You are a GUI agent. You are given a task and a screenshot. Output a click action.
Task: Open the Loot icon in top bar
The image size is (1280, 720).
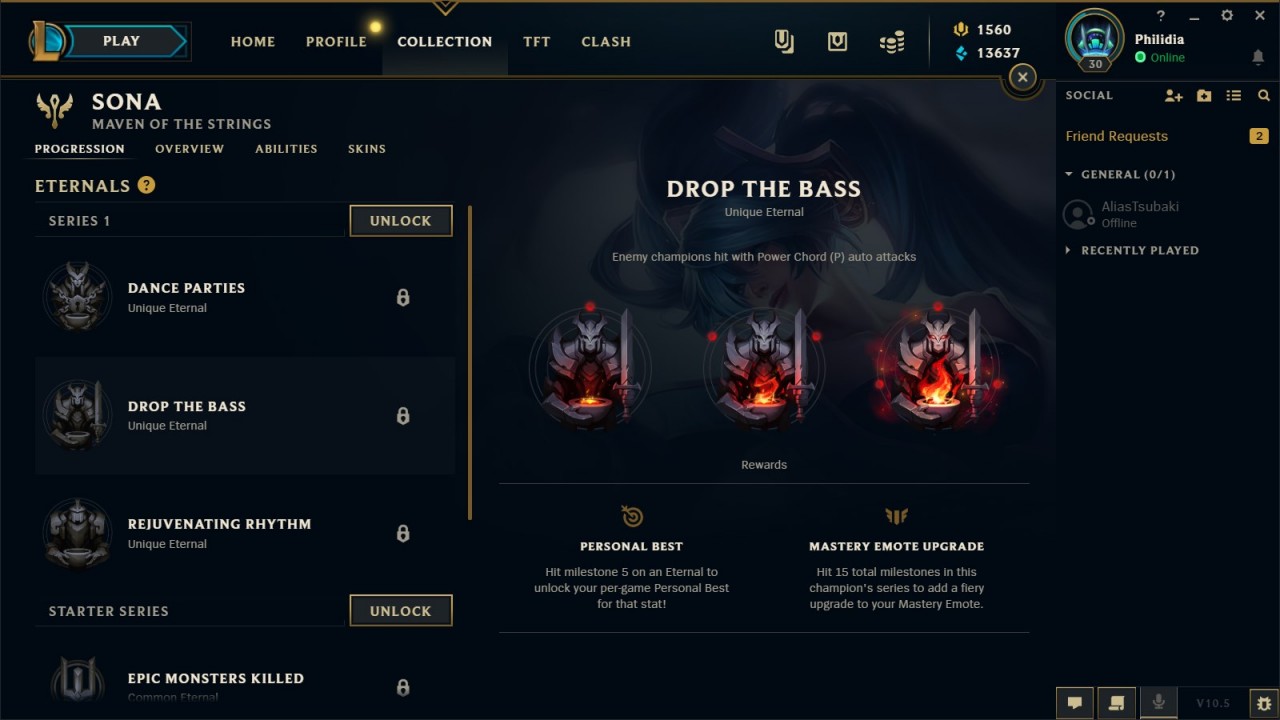[837, 42]
